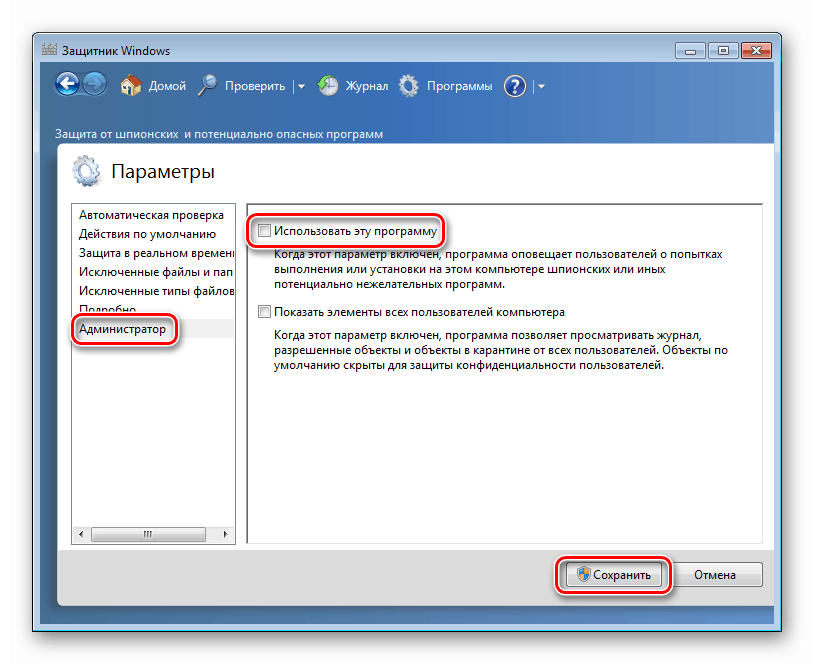Toggle Показать элементы всех пользователей компьютера checkbox
Image resolution: width=814 pixels, height=664 pixels.
(x=264, y=311)
